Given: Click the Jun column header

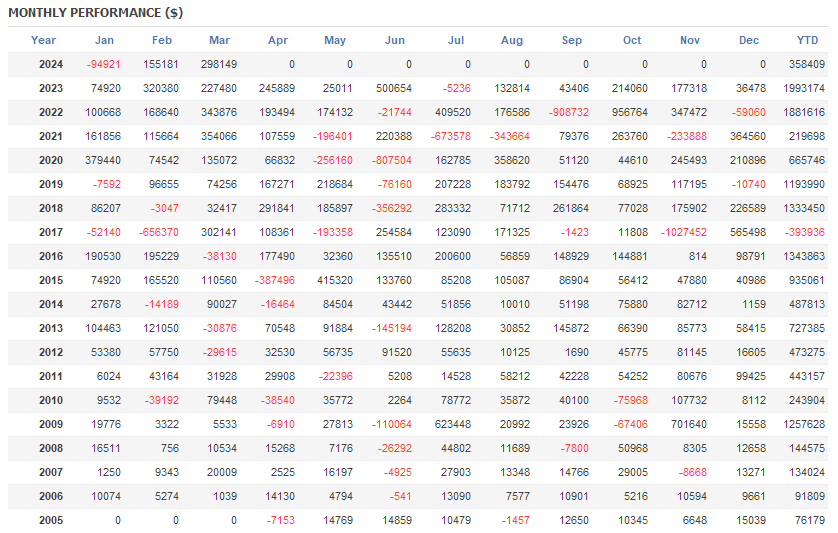Looking at the screenshot, I should [x=395, y=40].
